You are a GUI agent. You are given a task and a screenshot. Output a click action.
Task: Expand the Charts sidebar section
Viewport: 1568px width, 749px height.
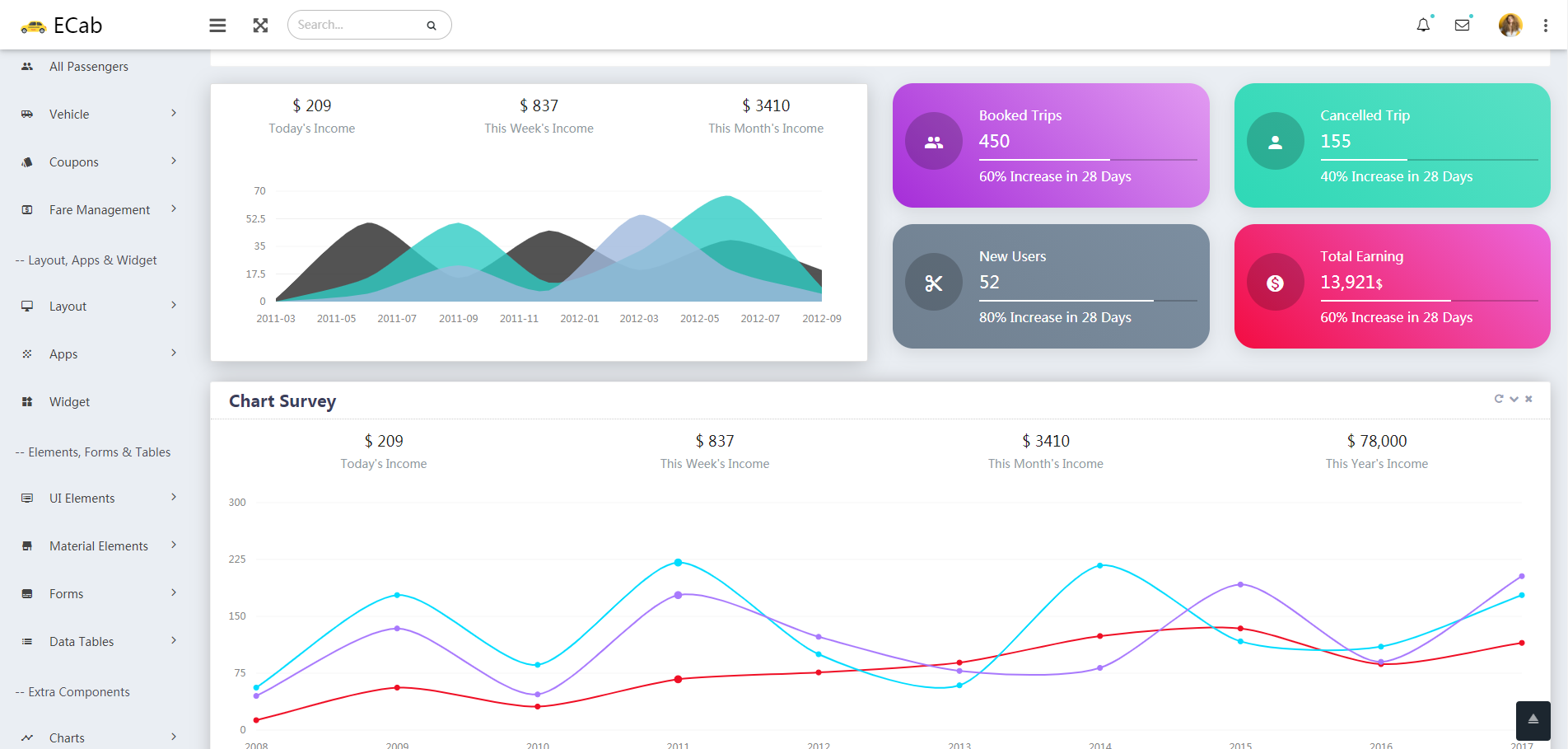coord(66,737)
